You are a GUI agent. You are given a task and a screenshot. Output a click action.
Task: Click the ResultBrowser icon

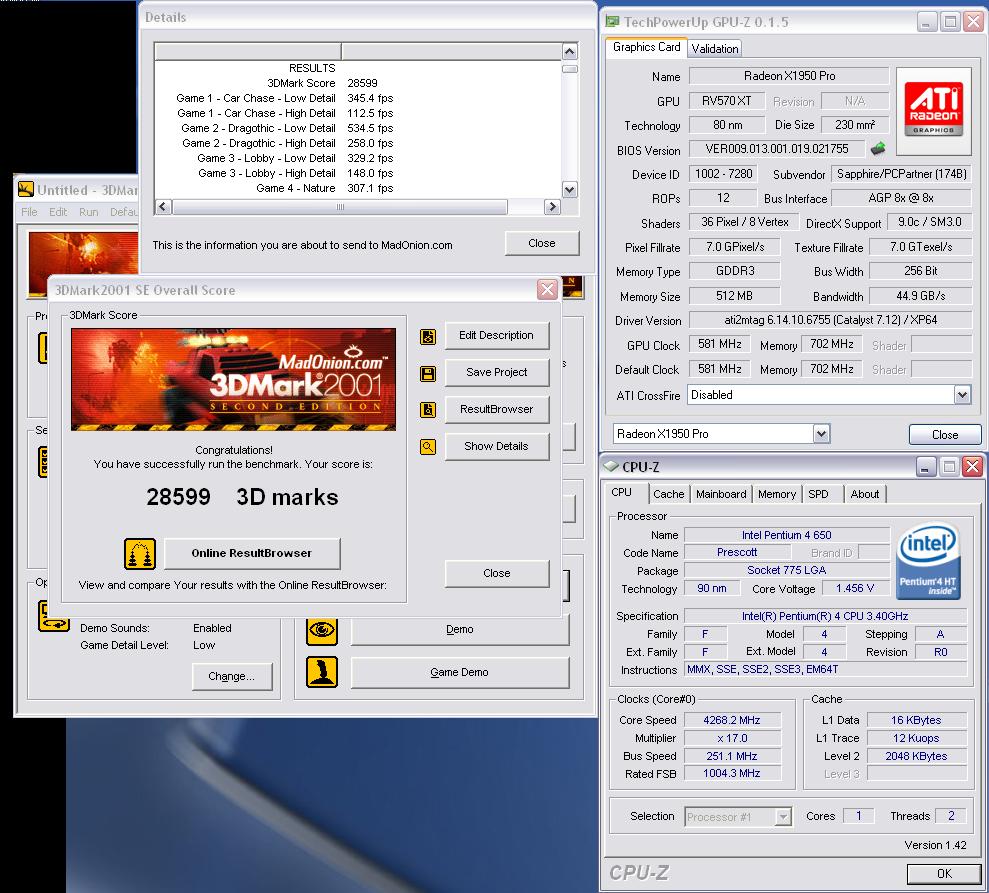tap(428, 410)
